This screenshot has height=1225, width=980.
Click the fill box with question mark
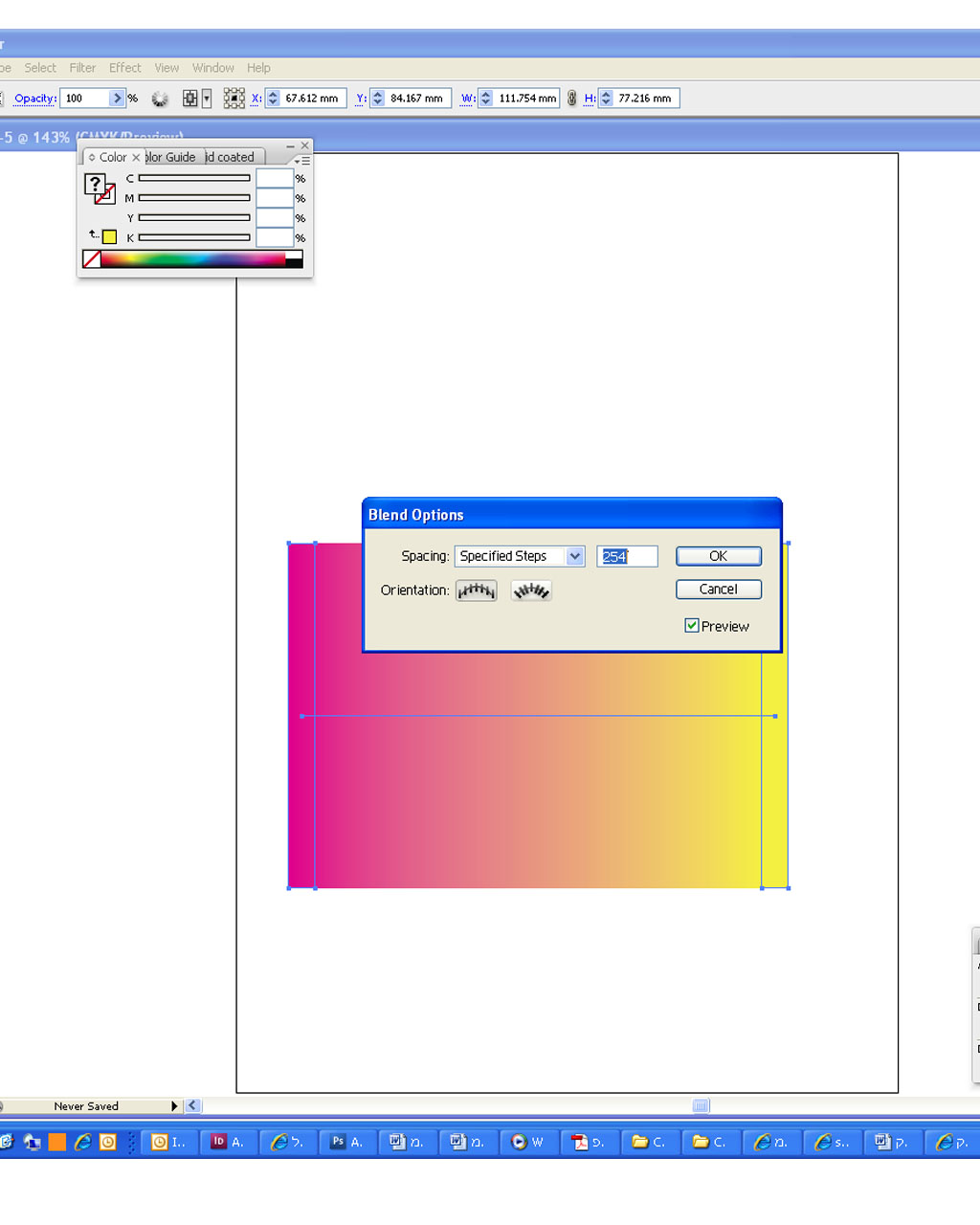point(95,184)
